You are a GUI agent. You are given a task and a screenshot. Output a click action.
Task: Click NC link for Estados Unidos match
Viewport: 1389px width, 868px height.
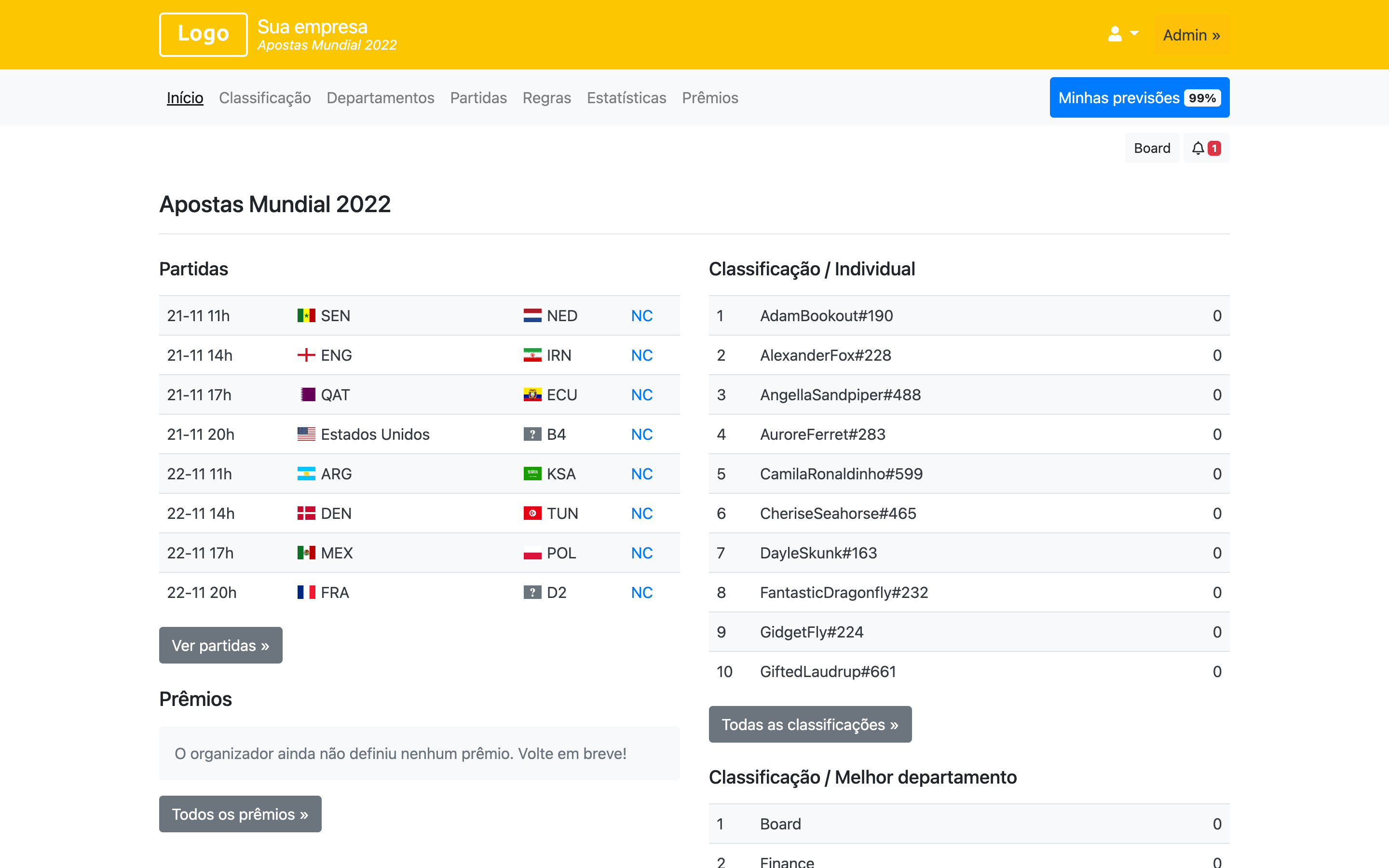[642, 434]
